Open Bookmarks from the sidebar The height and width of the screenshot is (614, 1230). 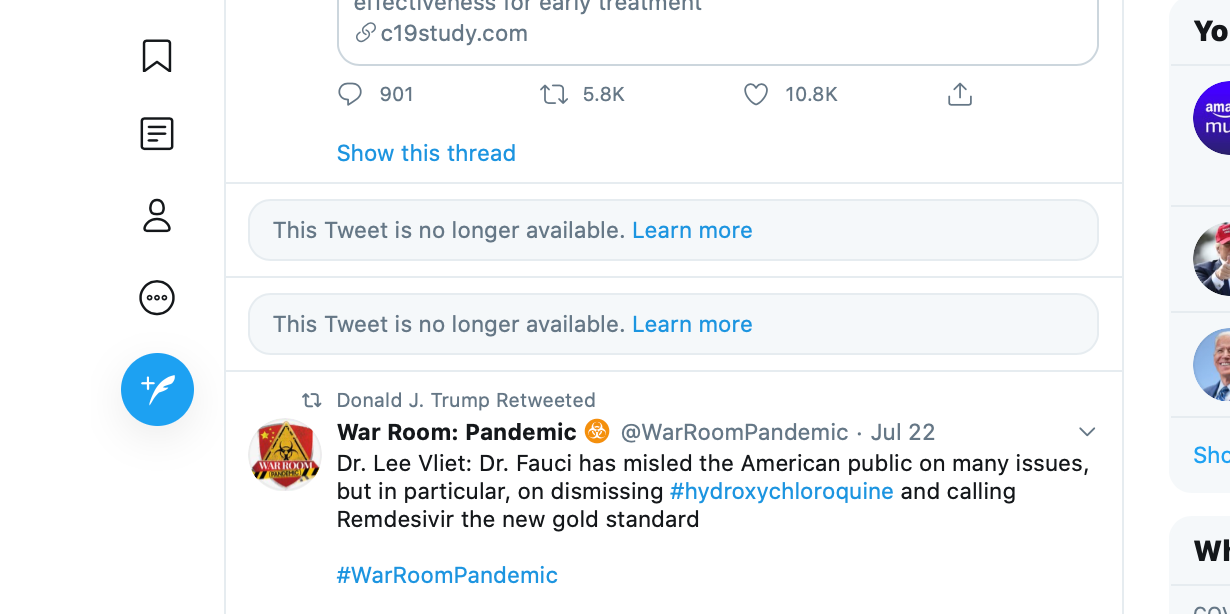click(157, 56)
